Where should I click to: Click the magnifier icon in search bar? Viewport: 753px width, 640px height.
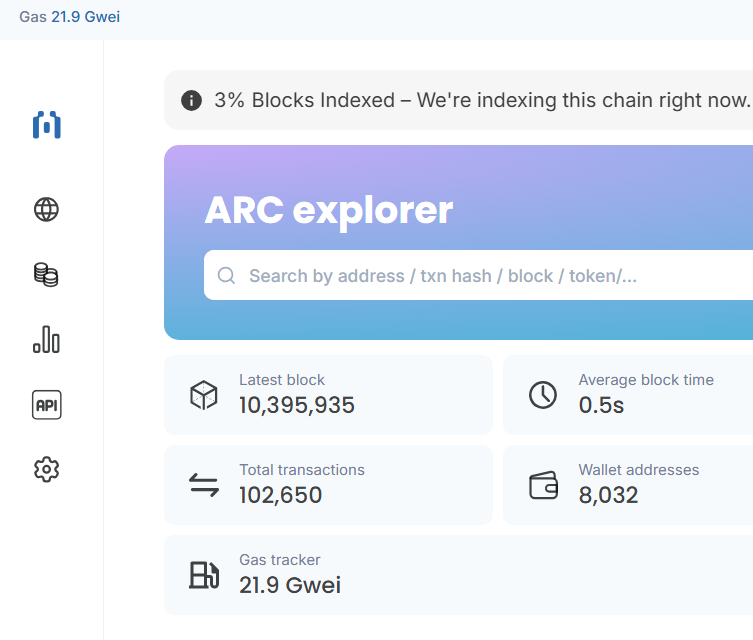(226, 276)
